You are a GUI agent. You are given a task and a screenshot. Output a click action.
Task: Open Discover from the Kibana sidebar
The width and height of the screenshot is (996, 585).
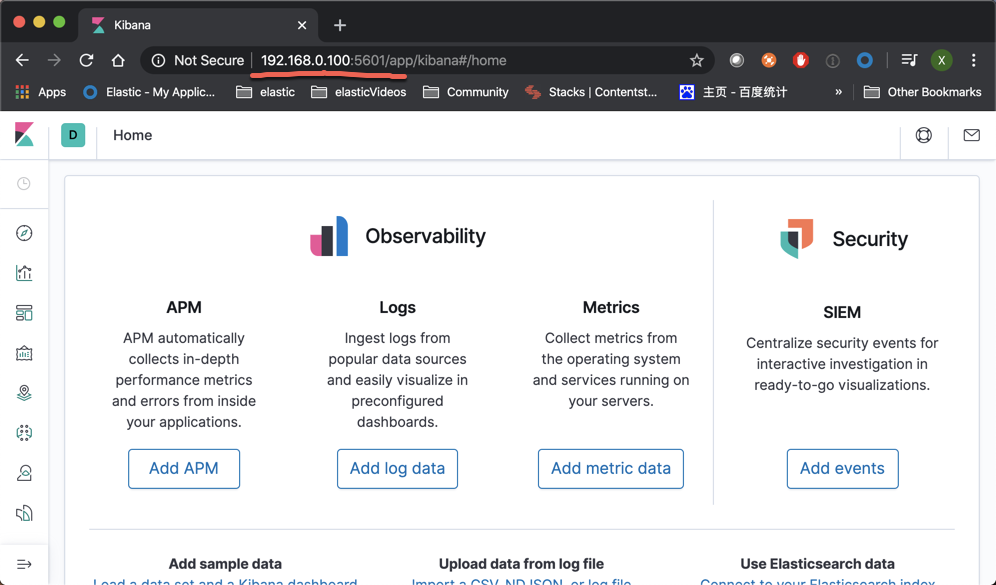click(25, 233)
